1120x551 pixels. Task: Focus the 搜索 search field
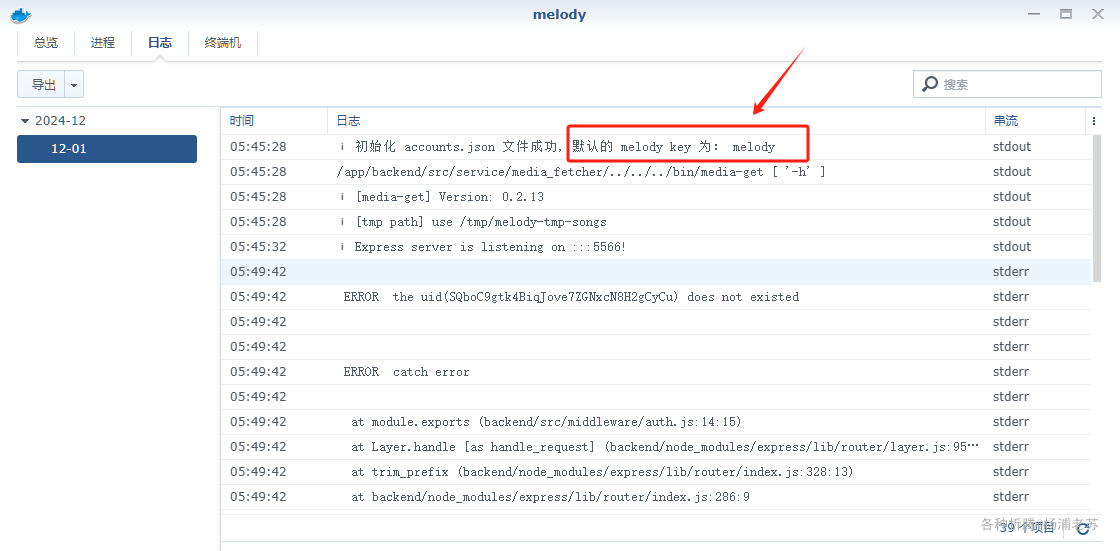click(x=1007, y=84)
